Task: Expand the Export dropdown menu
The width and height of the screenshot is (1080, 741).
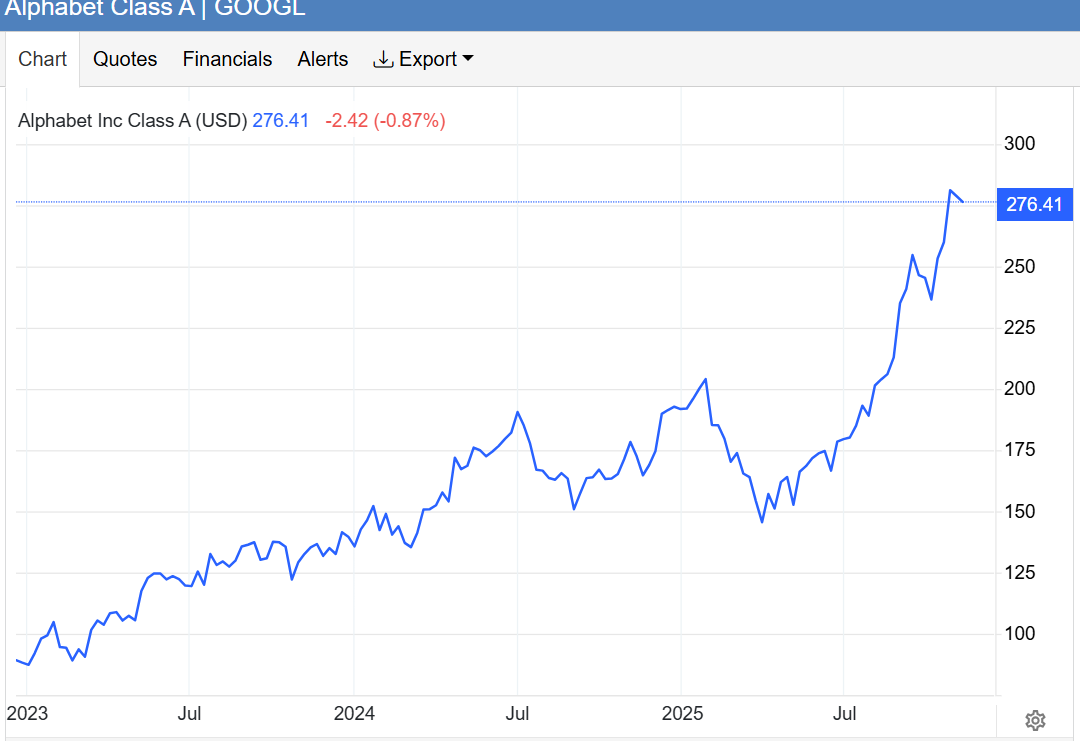Action: point(427,59)
